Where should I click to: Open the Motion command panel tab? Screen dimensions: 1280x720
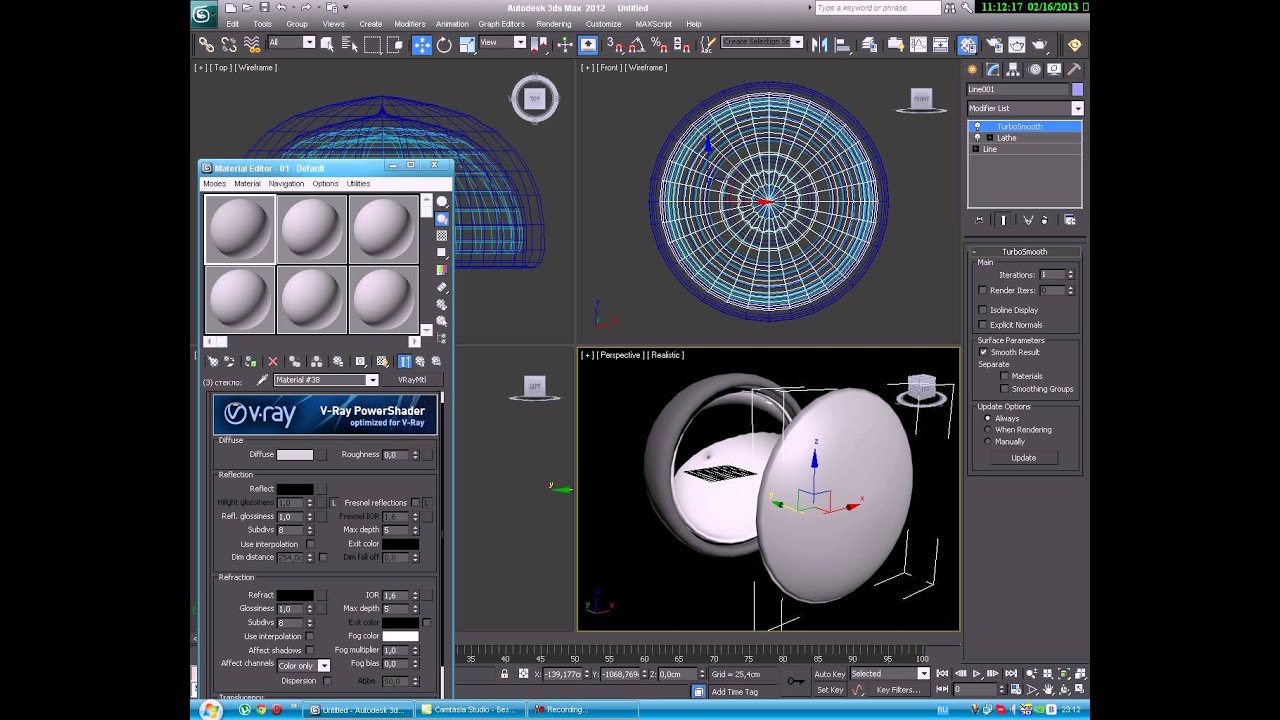(1034, 69)
